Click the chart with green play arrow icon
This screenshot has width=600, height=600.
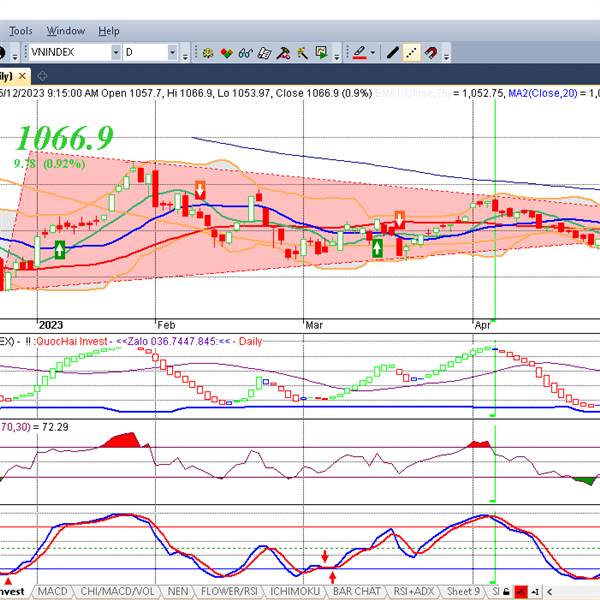(321, 52)
